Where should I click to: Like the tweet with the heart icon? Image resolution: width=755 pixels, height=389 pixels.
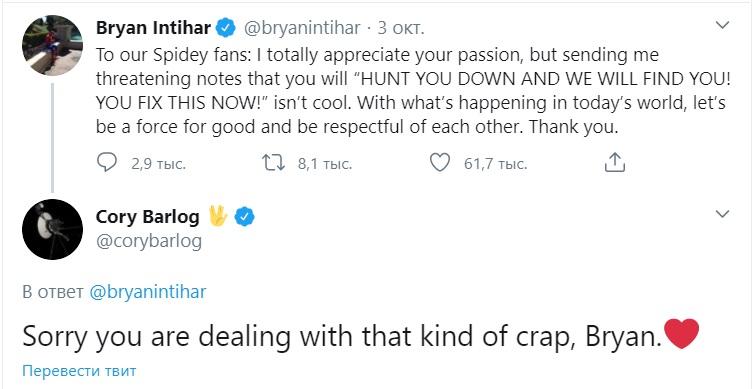click(x=439, y=163)
